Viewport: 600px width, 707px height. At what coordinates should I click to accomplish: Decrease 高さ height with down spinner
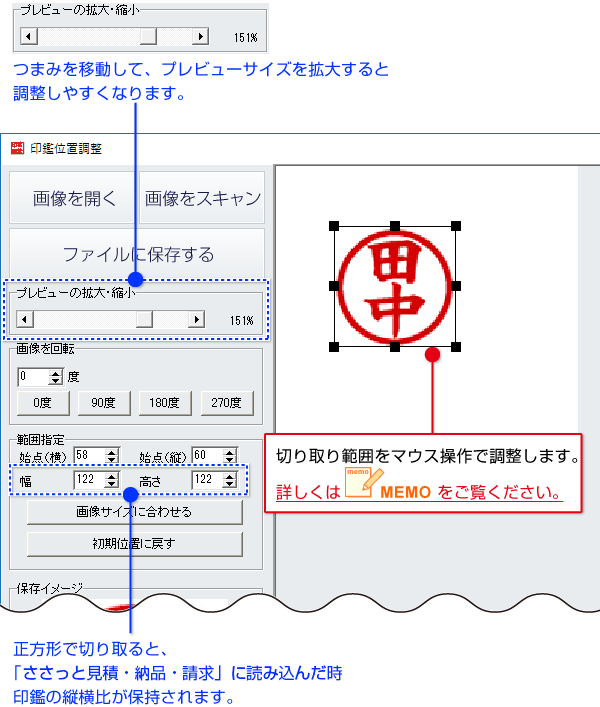point(230,484)
